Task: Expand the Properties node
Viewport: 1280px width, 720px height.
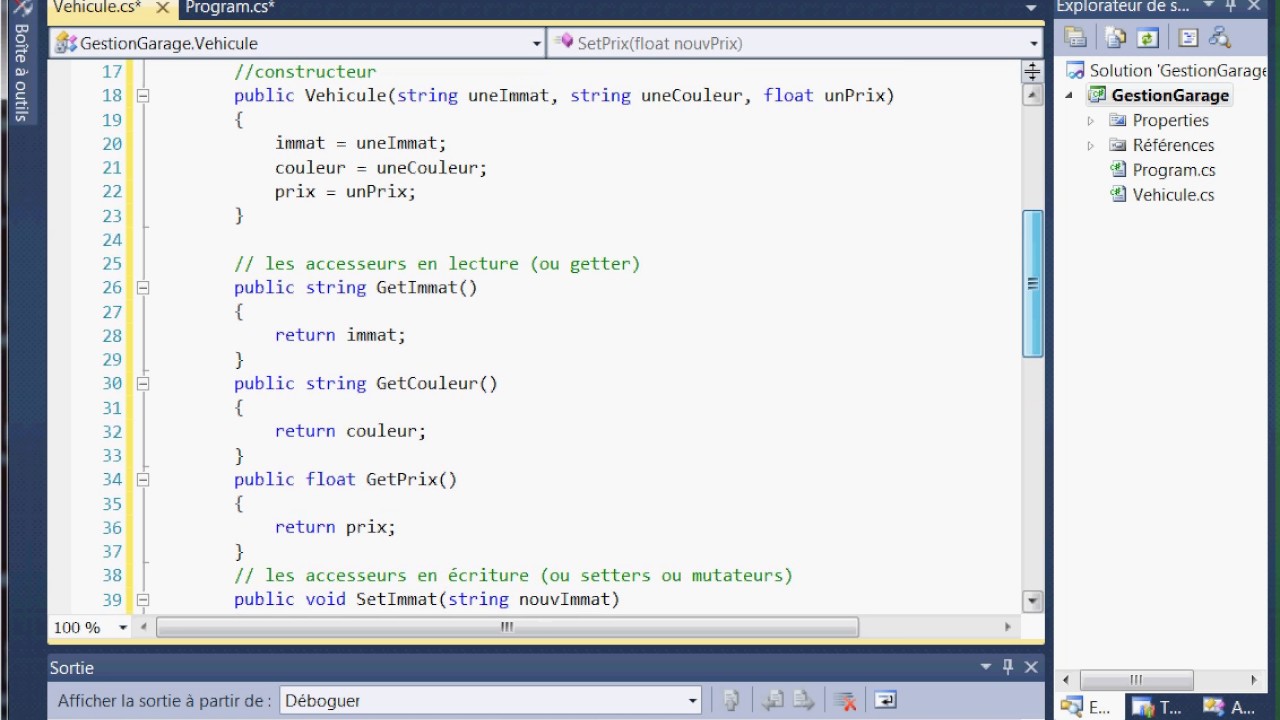Action: [1091, 121]
